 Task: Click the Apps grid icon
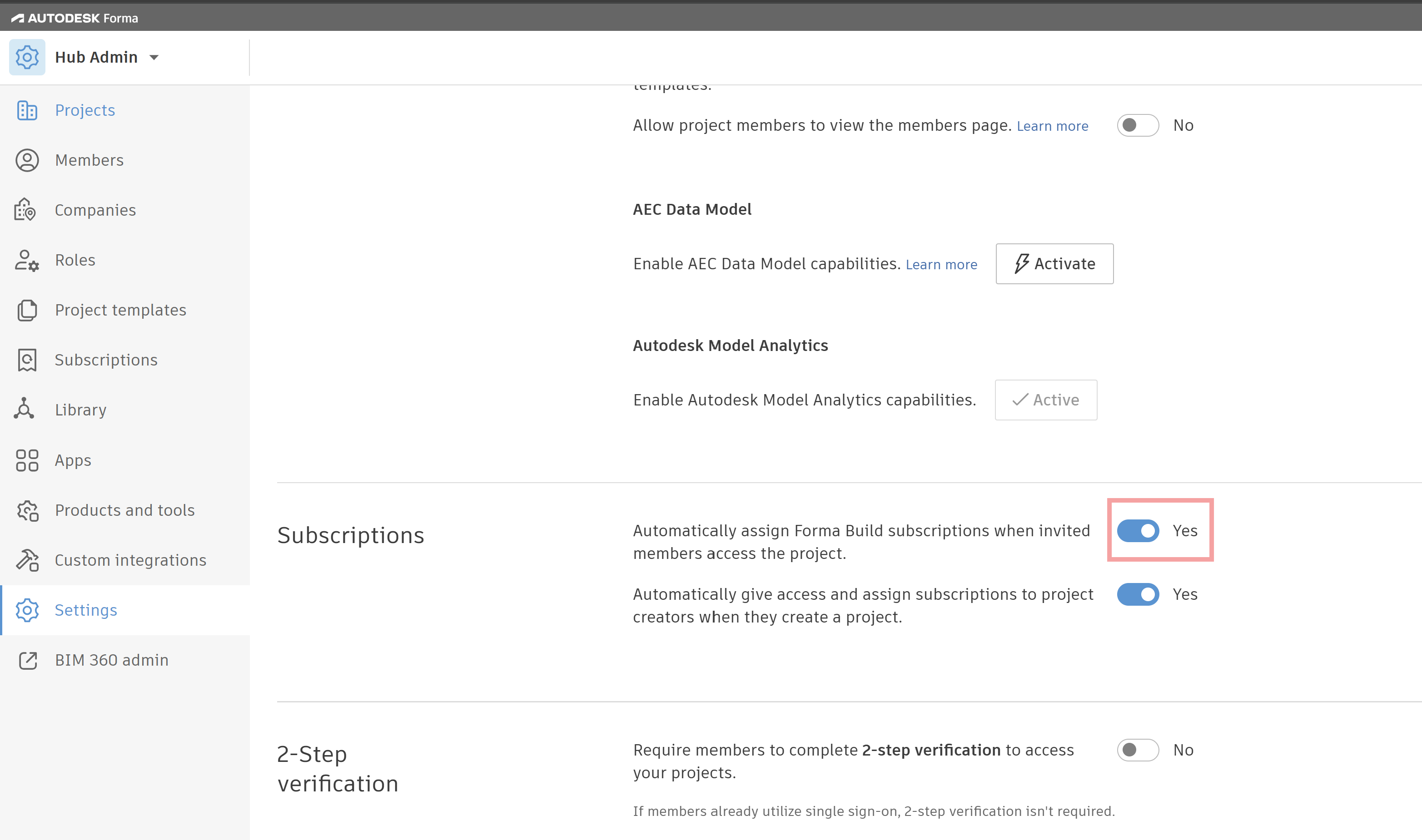pyautogui.click(x=27, y=460)
